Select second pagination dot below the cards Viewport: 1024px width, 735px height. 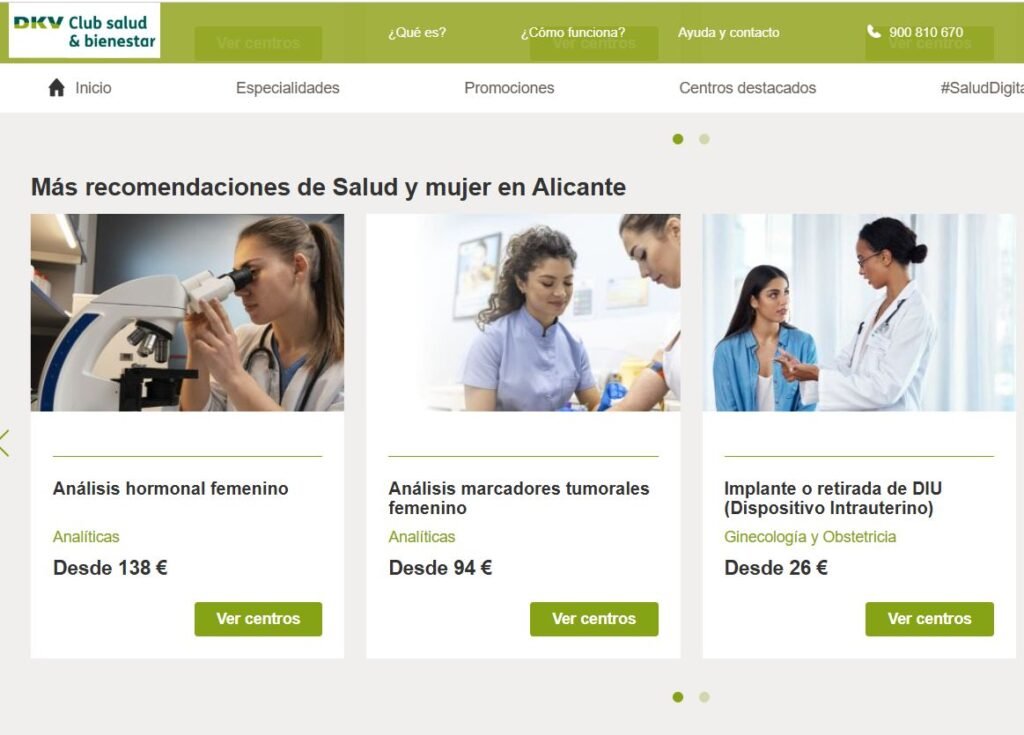(704, 697)
